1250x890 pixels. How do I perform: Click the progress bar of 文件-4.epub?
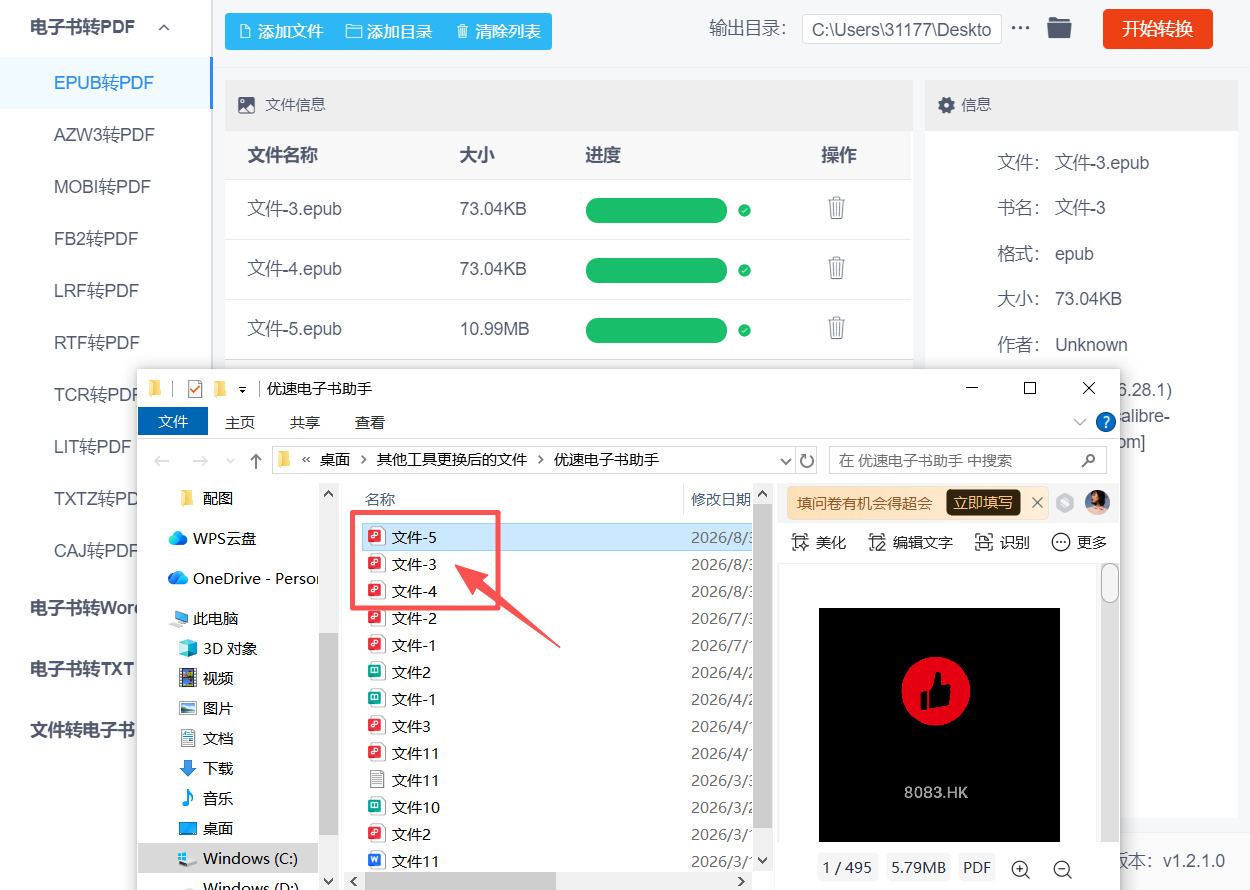[x=656, y=270]
